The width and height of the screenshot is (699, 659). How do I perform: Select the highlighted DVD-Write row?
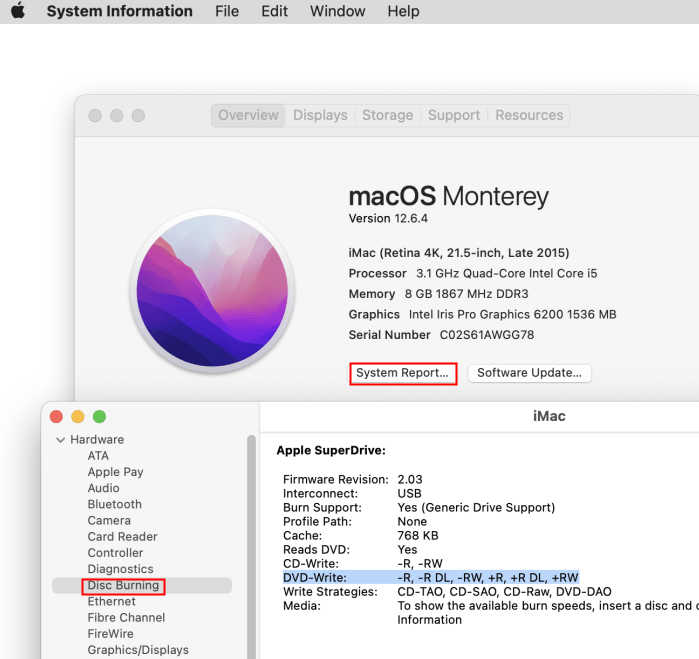pyautogui.click(x=430, y=577)
